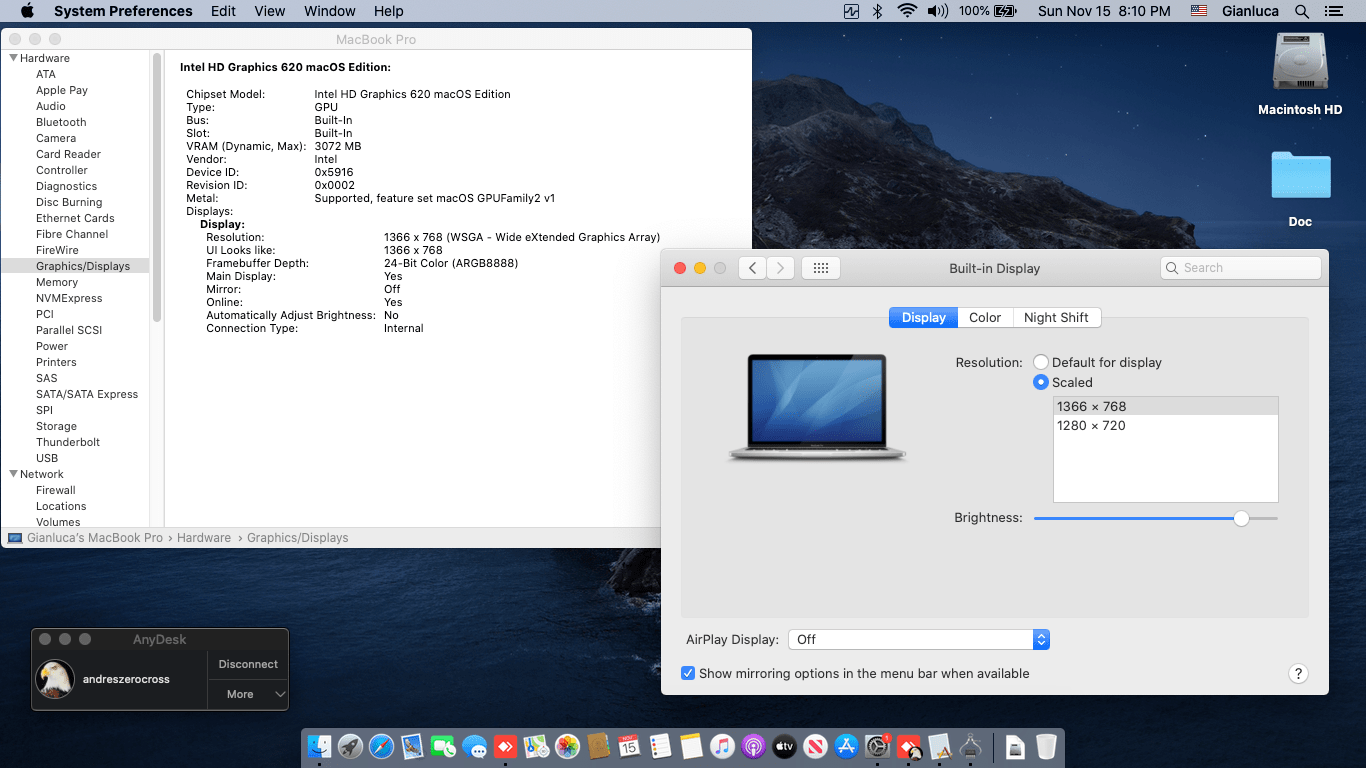Open the Music app in Dock
The image size is (1366, 768).
click(722, 746)
